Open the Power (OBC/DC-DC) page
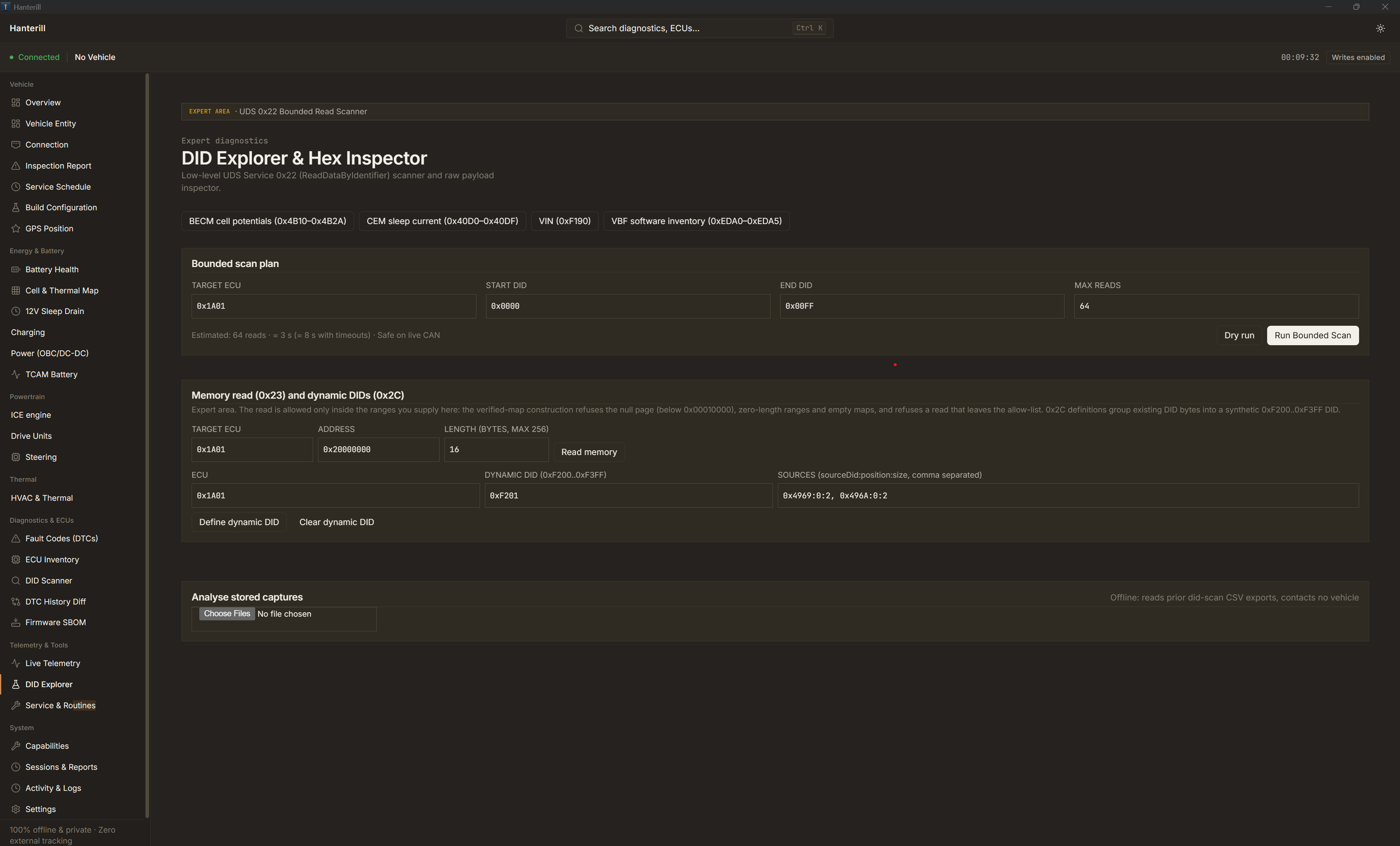Screen dimensions: 1400x846 click(x=49, y=353)
